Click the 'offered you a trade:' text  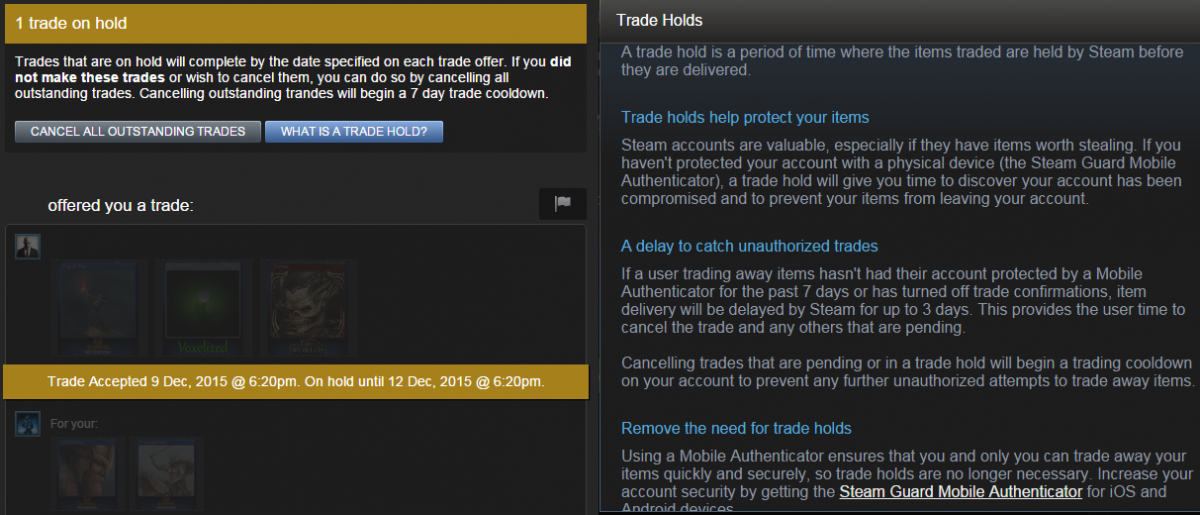(x=120, y=205)
